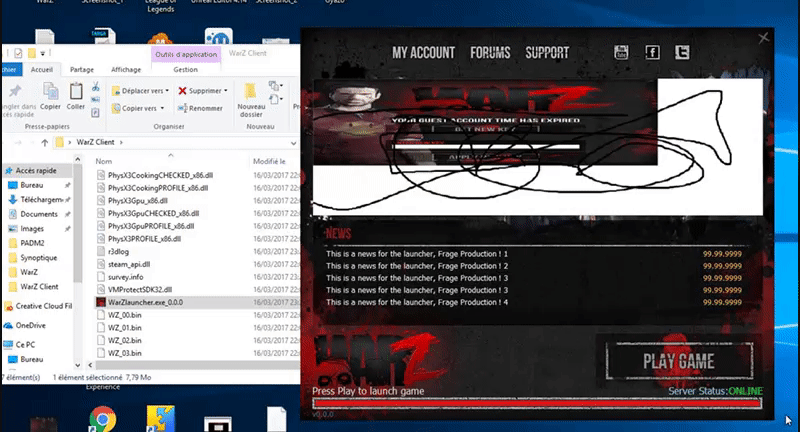Viewport: 800px width, 432px height.
Task: Select the WarZlauncher.exe_0.0.0 file icon
Action: coord(101,302)
